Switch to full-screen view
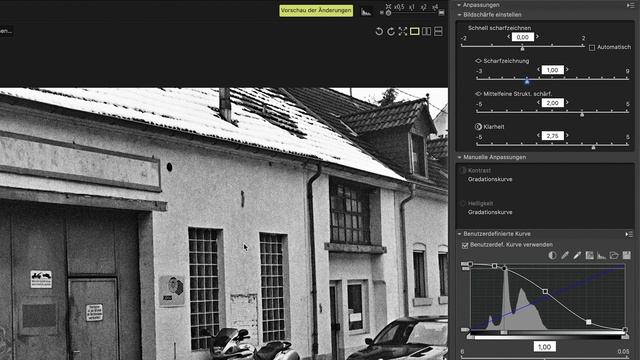 pos(402,31)
